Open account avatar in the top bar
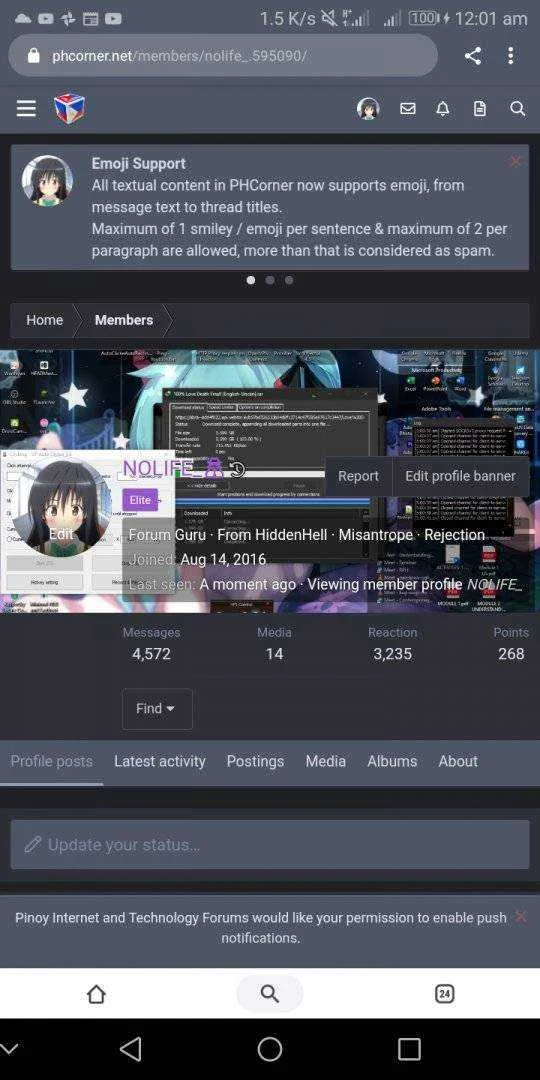The width and height of the screenshot is (540, 1080). [x=368, y=108]
